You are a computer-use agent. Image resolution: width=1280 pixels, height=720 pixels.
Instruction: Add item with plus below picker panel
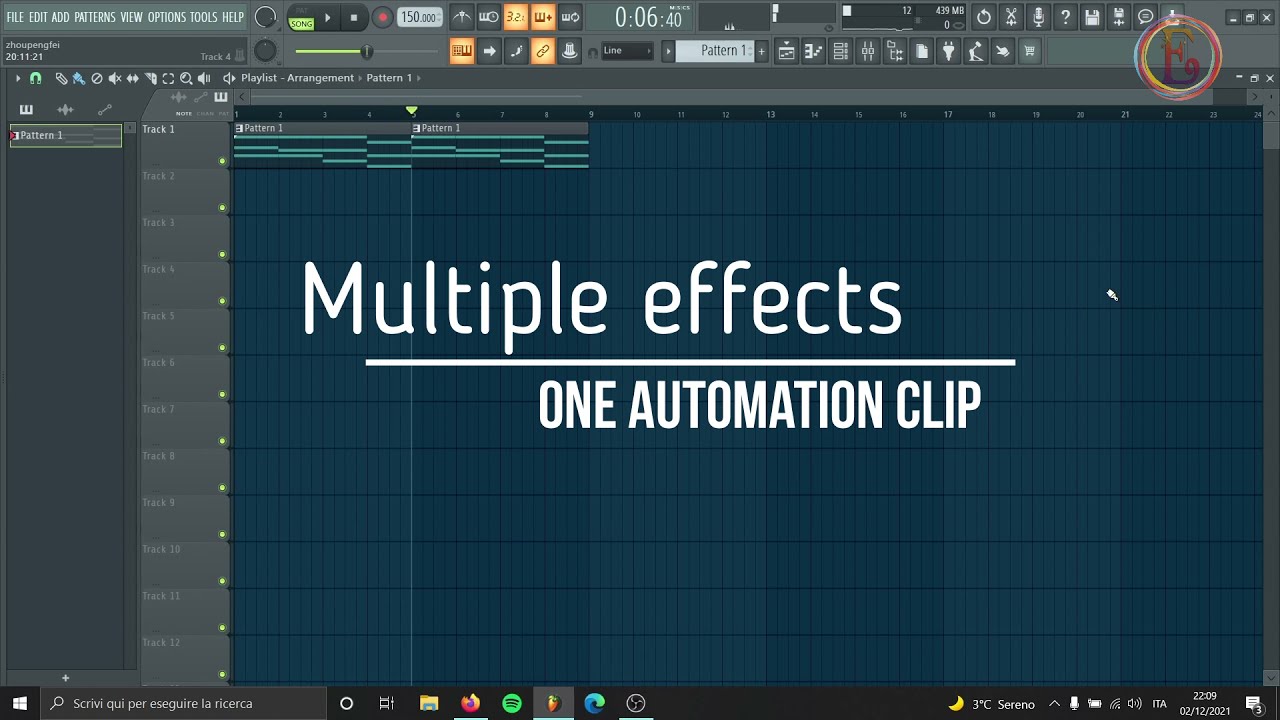(66, 678)
